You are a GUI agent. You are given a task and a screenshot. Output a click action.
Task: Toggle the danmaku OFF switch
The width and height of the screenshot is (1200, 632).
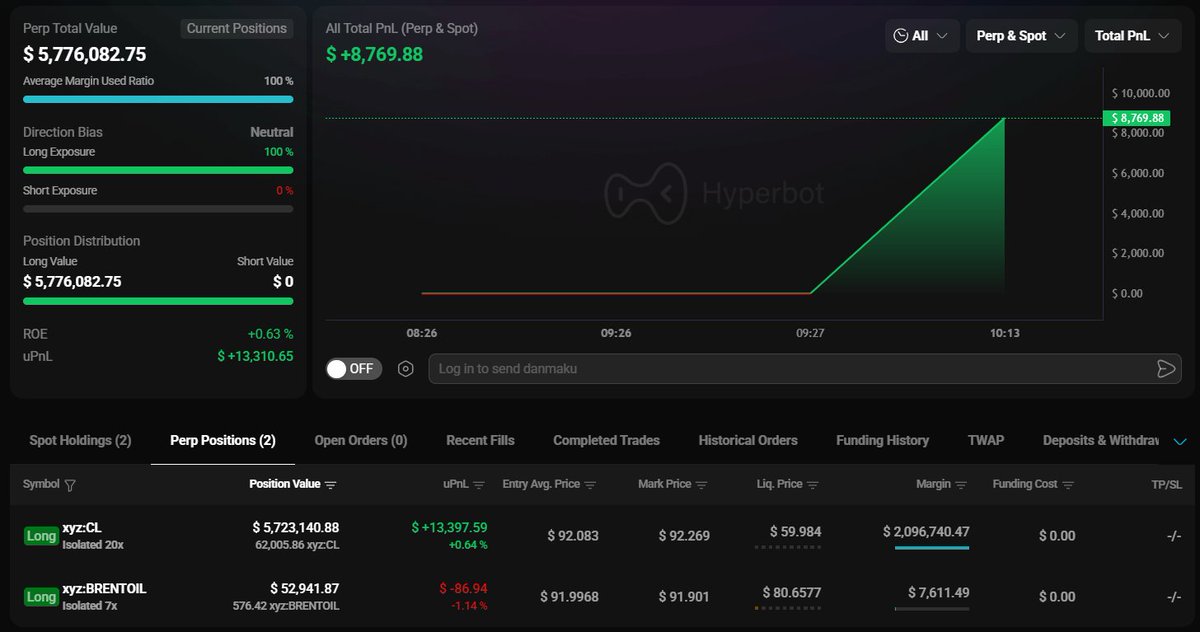353,368
